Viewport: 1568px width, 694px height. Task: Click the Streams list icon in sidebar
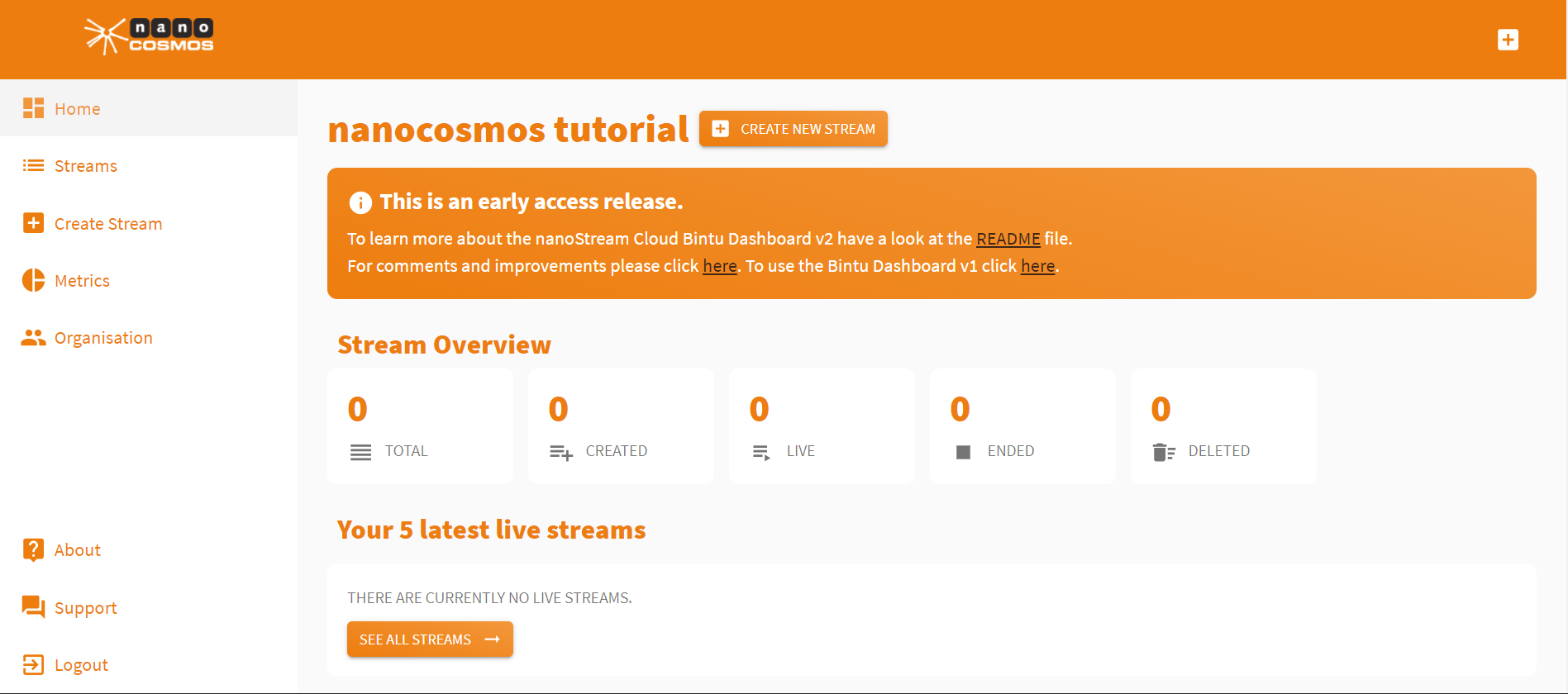pos(33,166)
